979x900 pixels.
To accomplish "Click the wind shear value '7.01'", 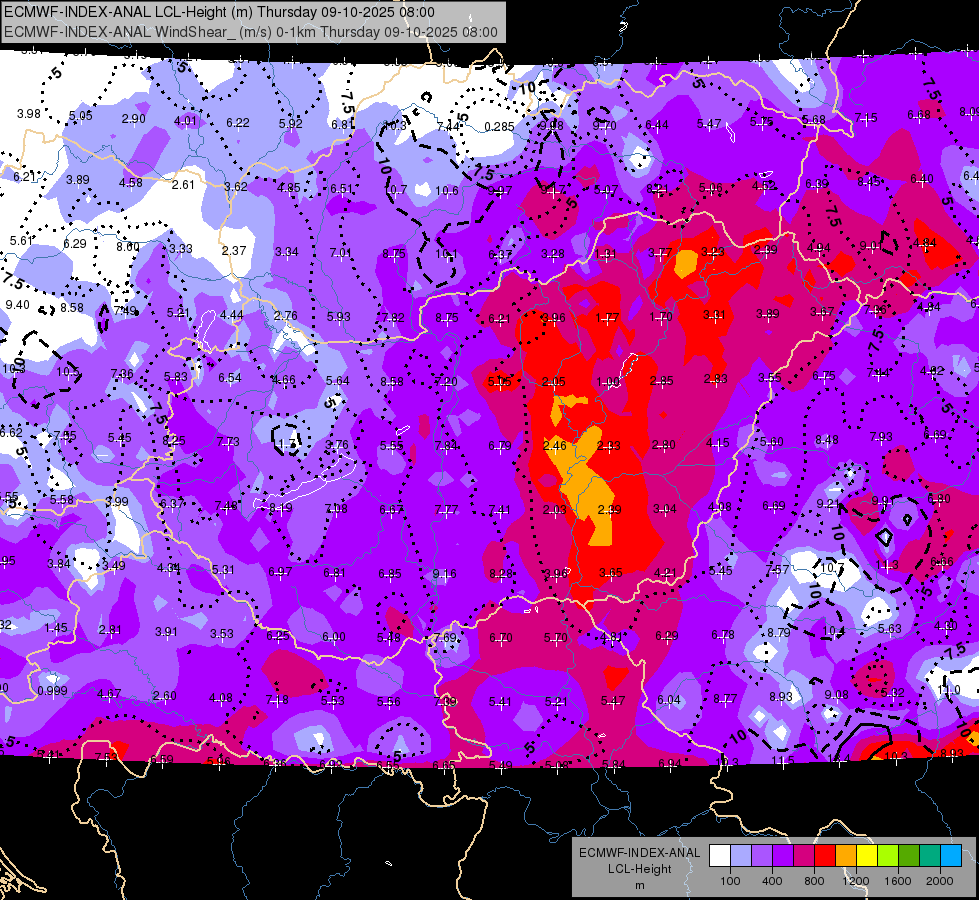I will [x=341, y=253].
